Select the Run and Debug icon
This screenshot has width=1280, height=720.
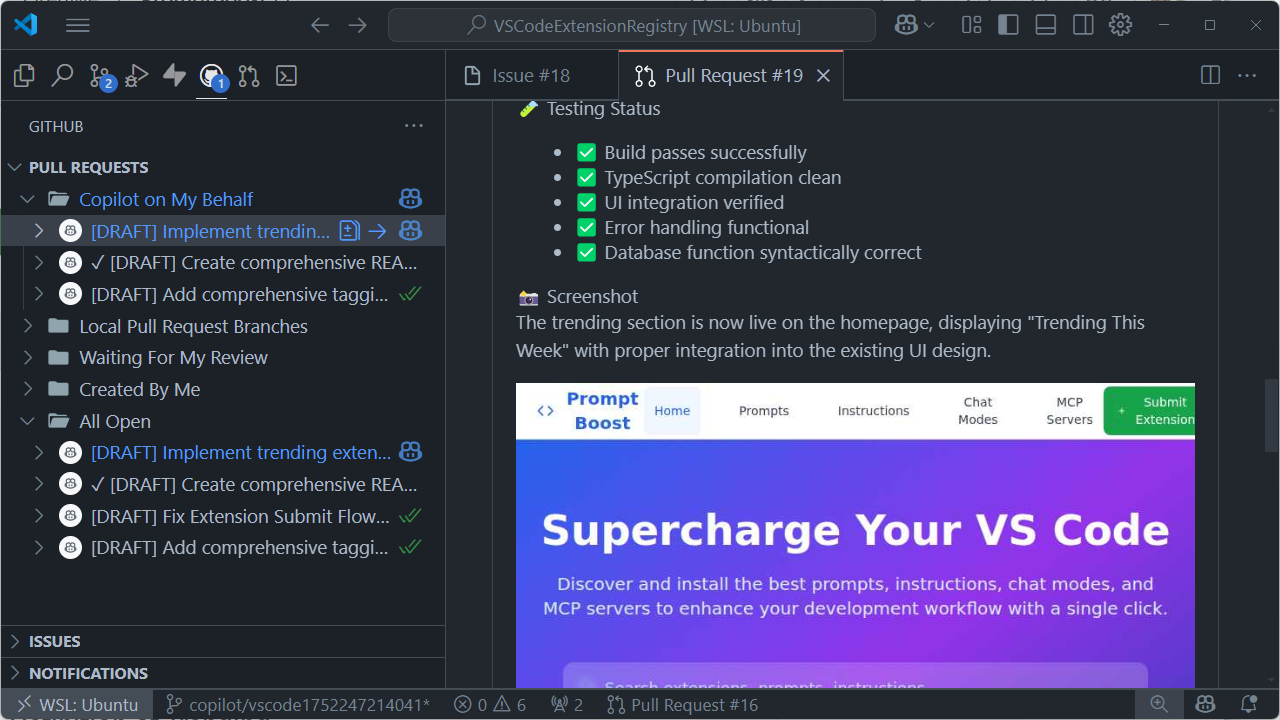tap(135, 75)
